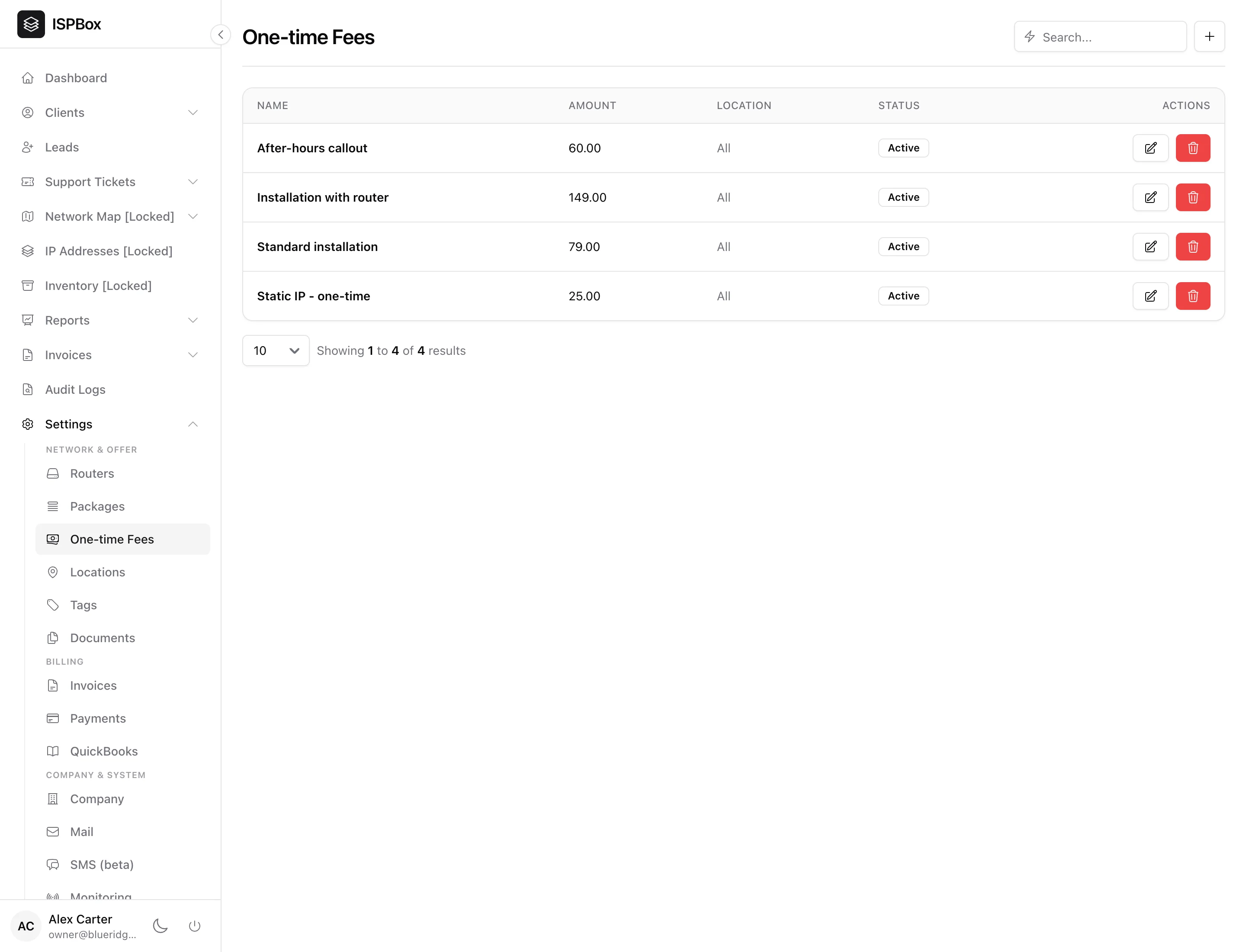This screenshot has height=952, width=1246.
Task: Click the Packages stack icon
Action: pyautogui.click(x=53, y=507)
